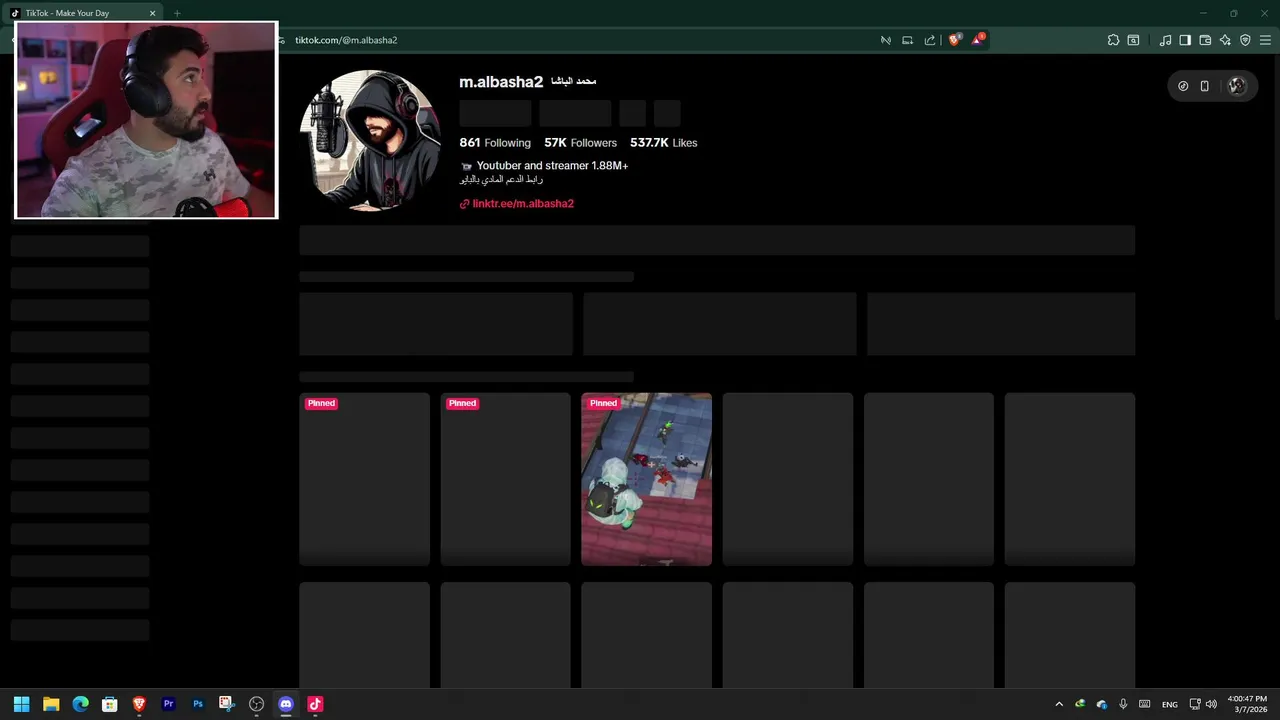Open the Brave Rewards triangle icon

point(977,40)
